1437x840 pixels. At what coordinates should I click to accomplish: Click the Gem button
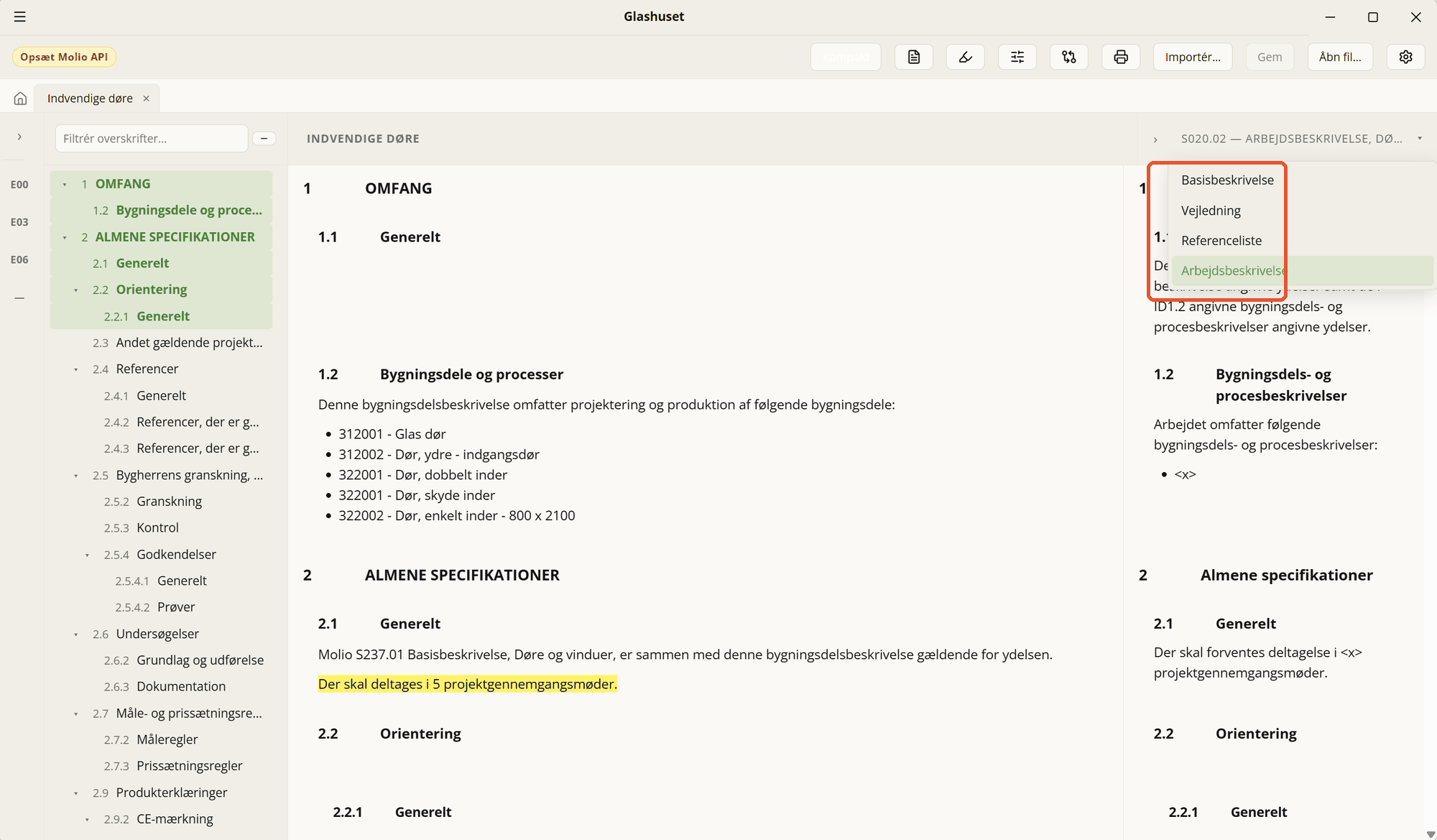pos(1270,57)
